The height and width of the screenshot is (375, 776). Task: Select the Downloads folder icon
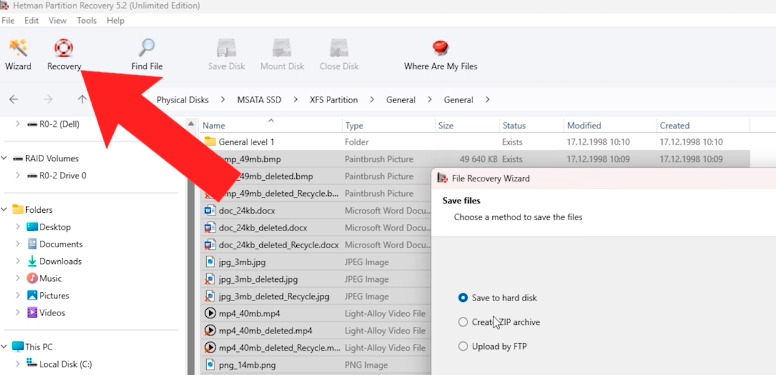(32, 261)
